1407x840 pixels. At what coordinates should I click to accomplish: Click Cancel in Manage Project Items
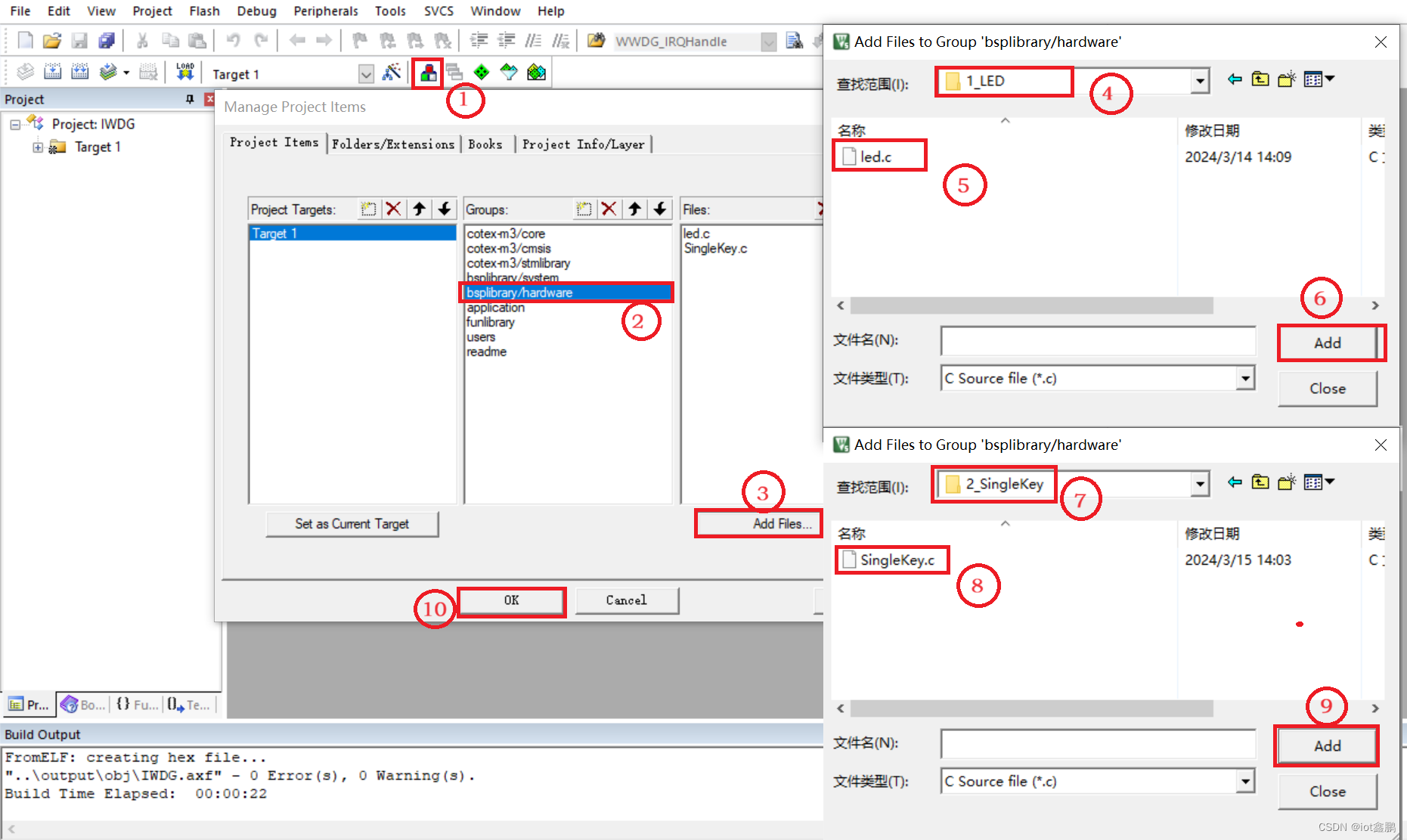click(x=627, y=600)
